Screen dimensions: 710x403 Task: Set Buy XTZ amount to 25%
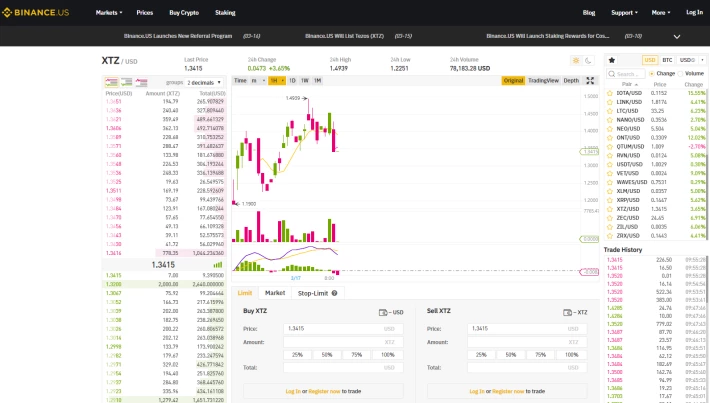tap(297, 355)
